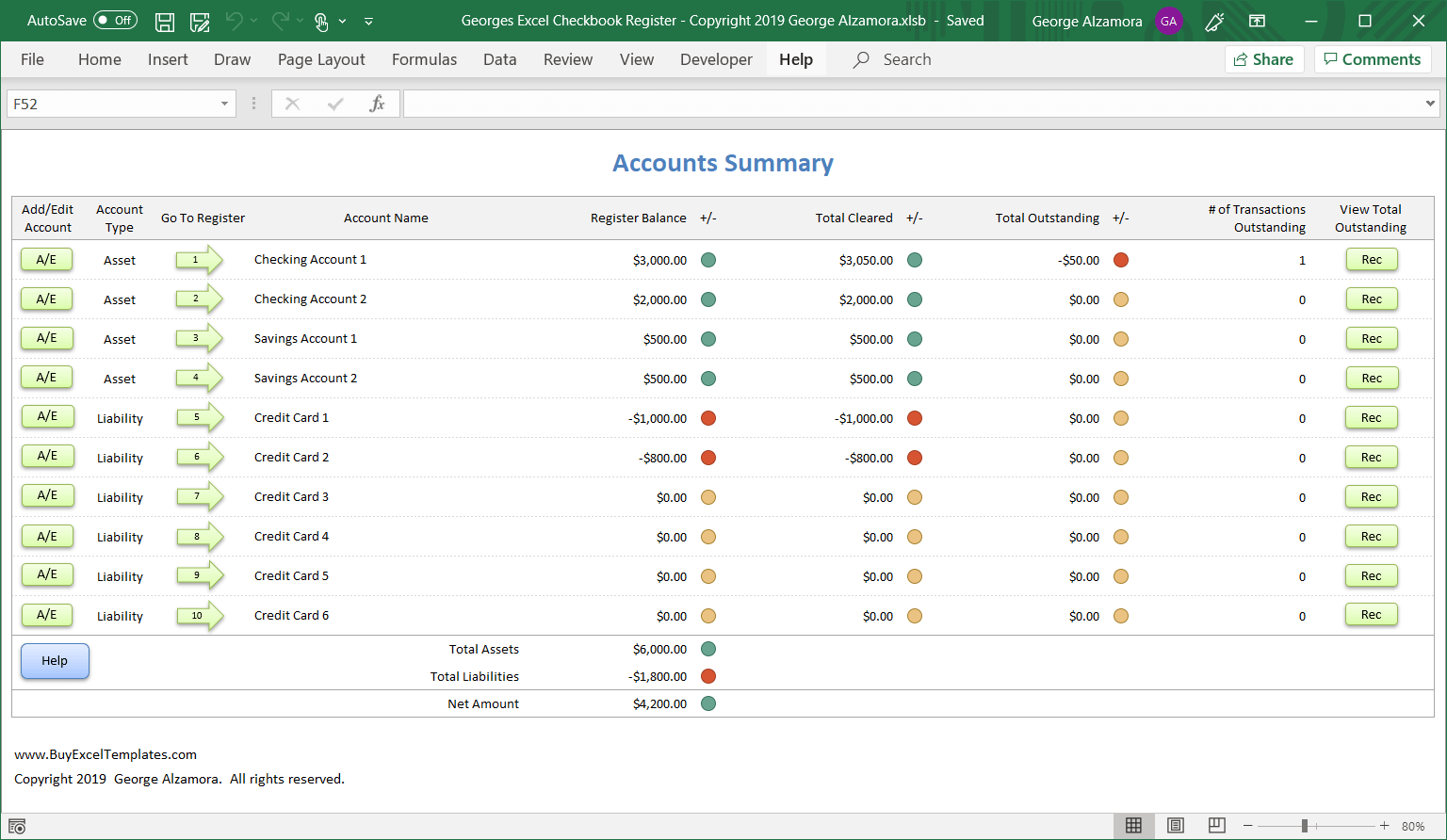Switch to Page Layout view in status bar

tap(1175, 826)
